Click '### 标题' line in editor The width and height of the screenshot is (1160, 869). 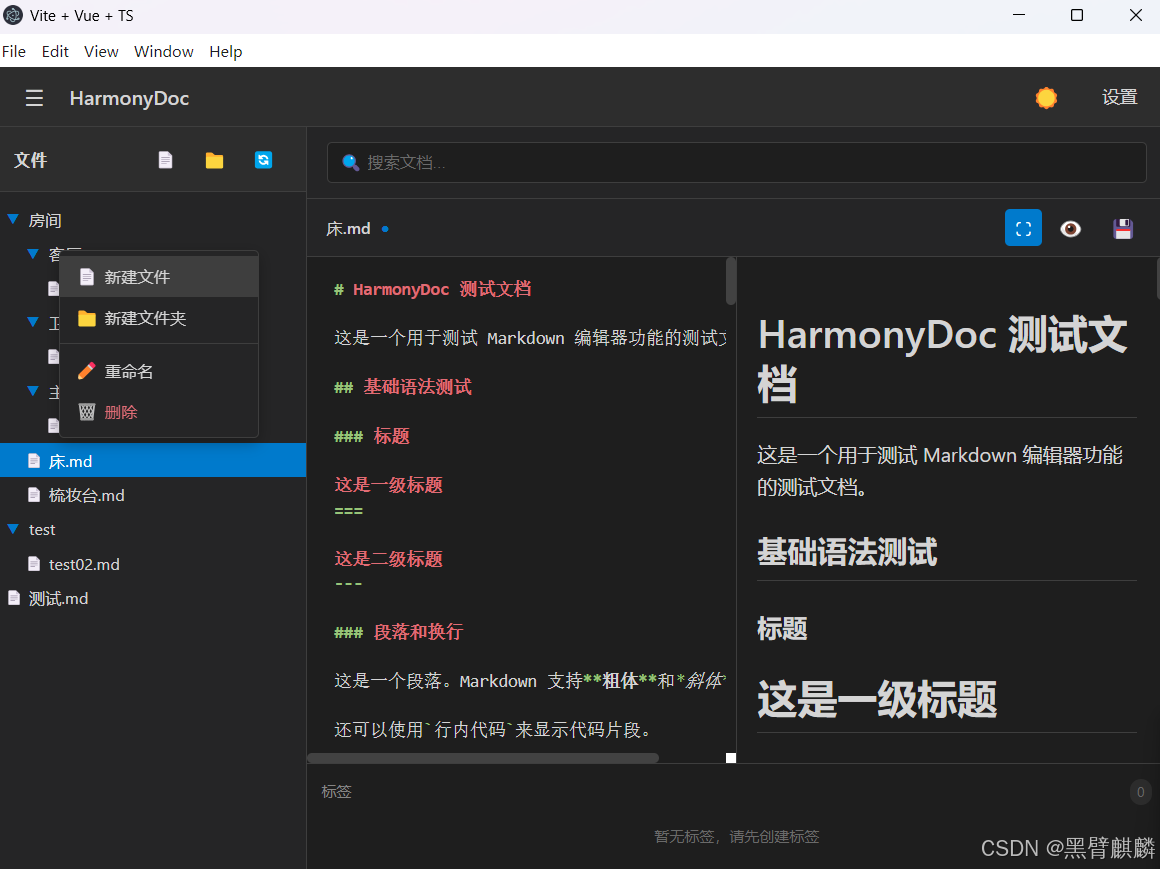tap(371, 436)
